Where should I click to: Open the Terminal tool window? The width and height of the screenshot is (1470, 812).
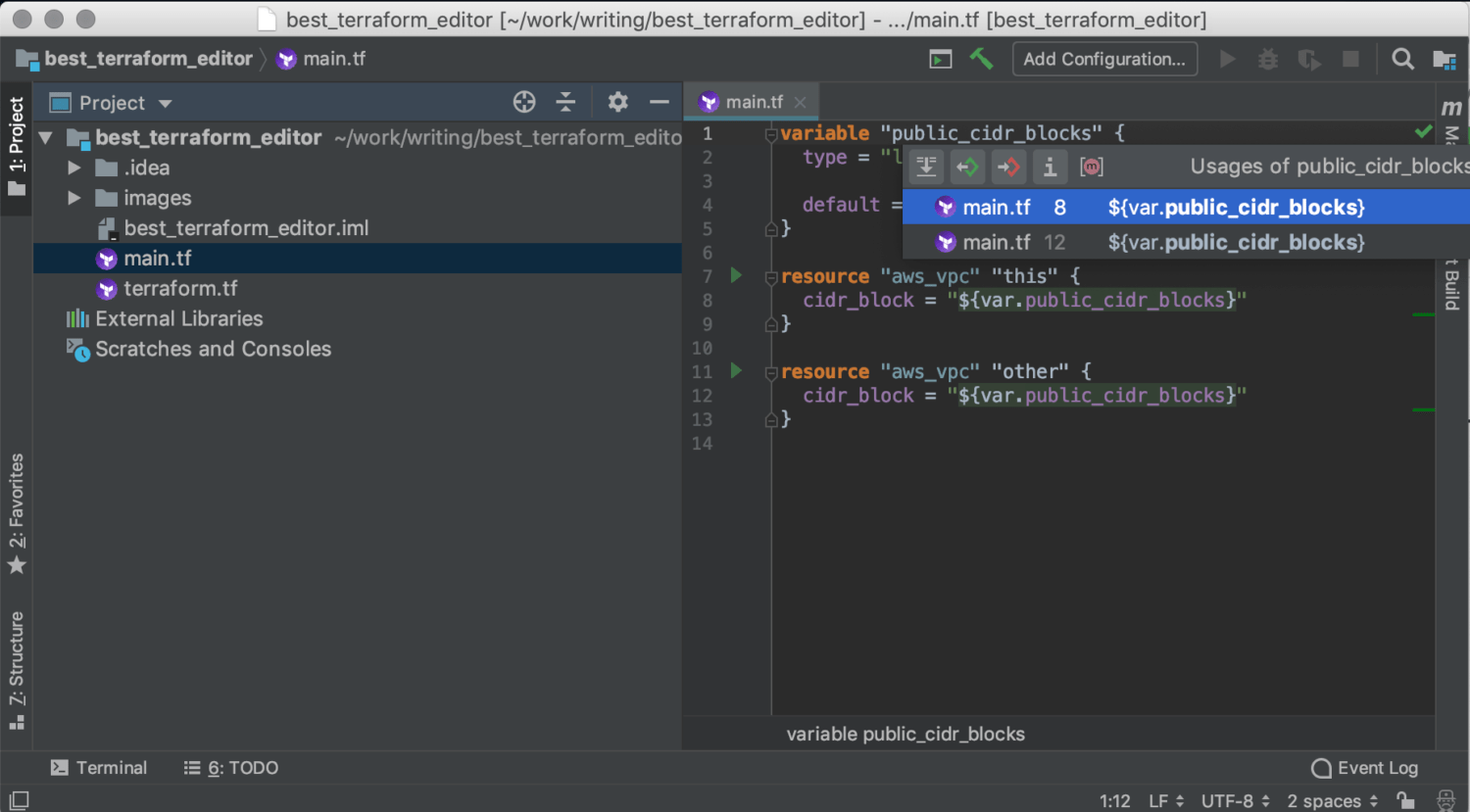pyautogui.click(x=99, y=768)
